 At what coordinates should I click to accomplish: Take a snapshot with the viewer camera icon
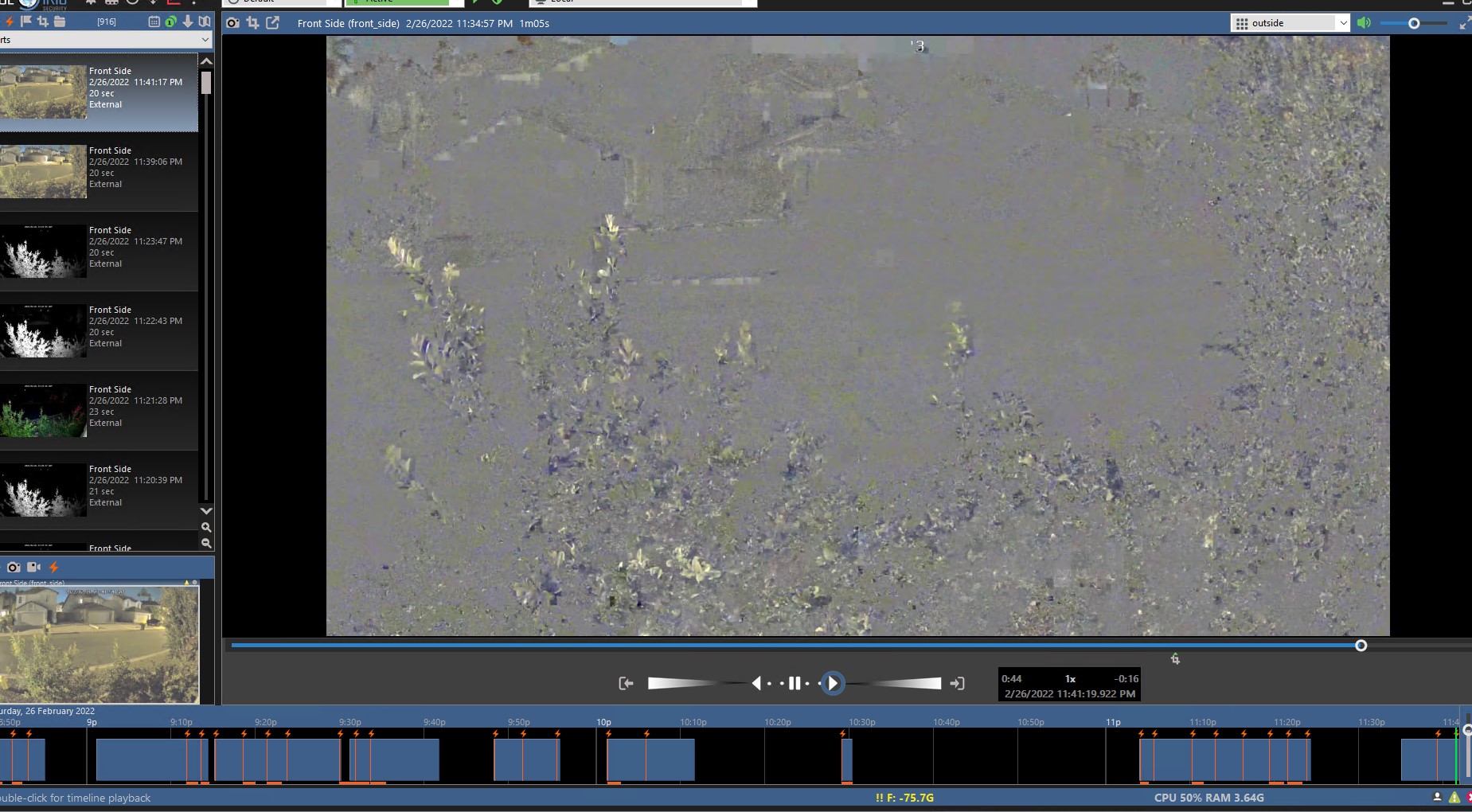pos(232,23)
